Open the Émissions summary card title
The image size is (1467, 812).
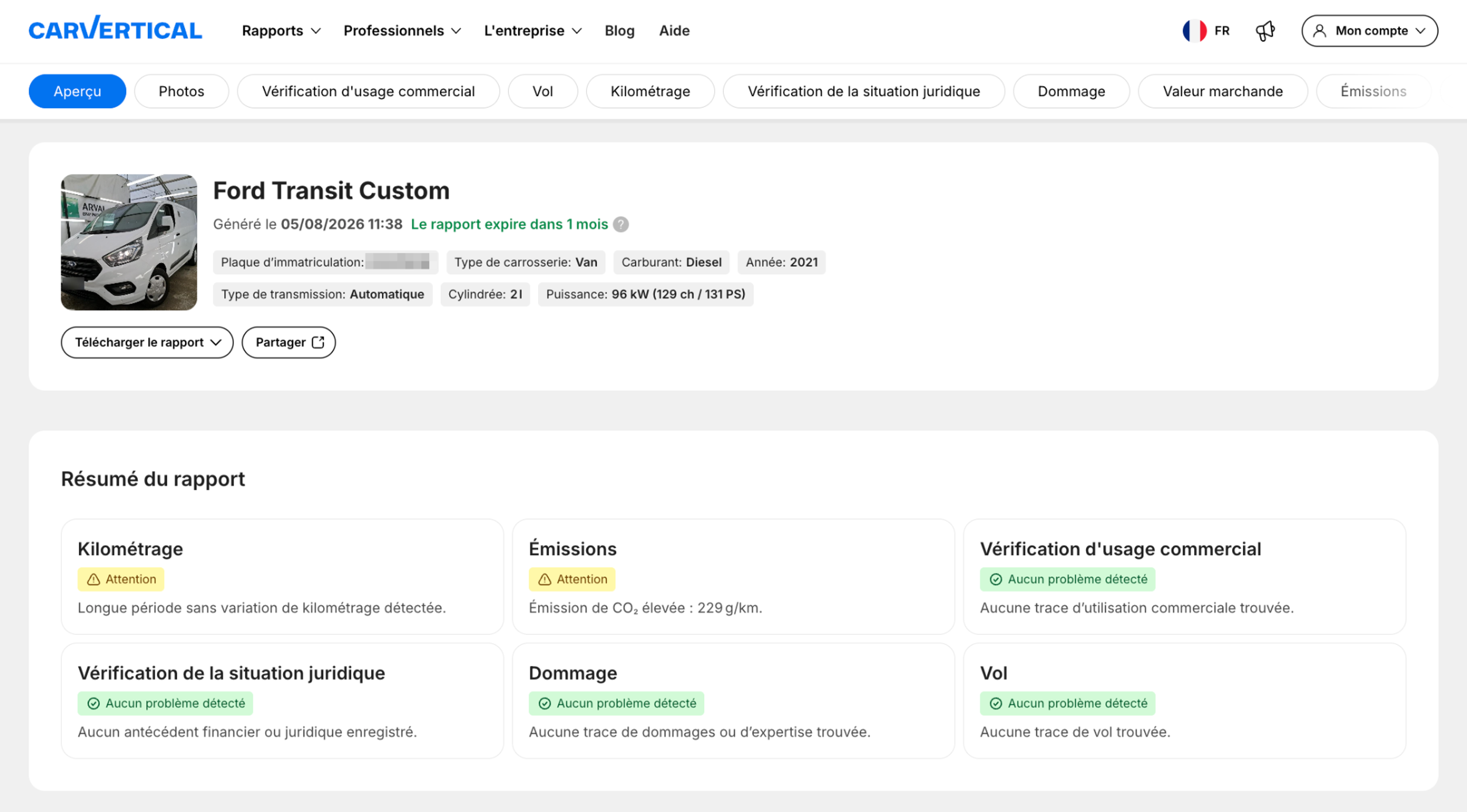tap(572, 549)
